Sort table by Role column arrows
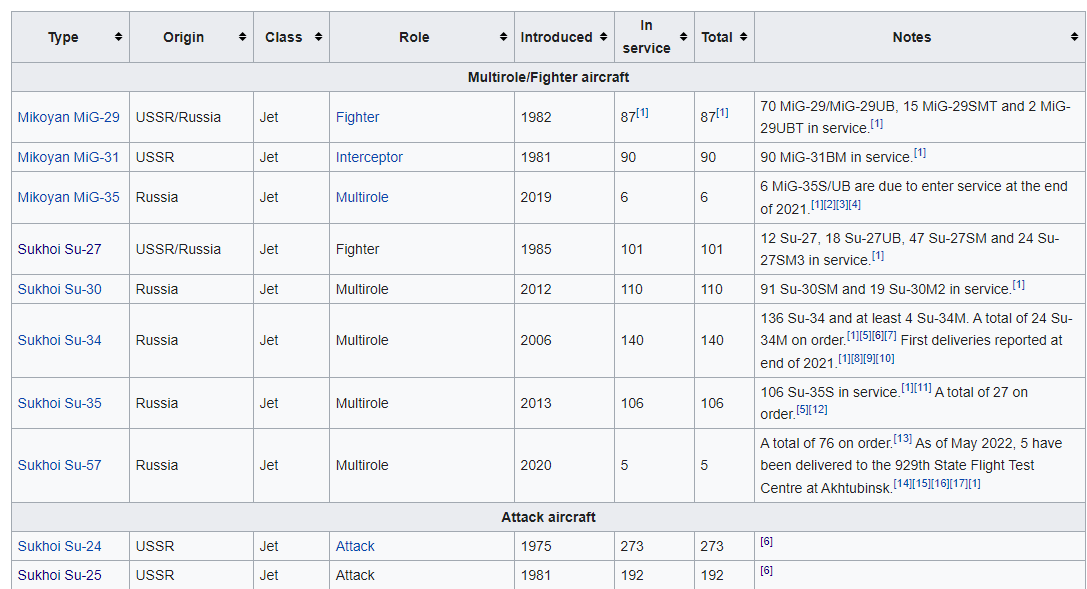The image size is (1087, 589). pyautogui.click(x=503, y=37)
